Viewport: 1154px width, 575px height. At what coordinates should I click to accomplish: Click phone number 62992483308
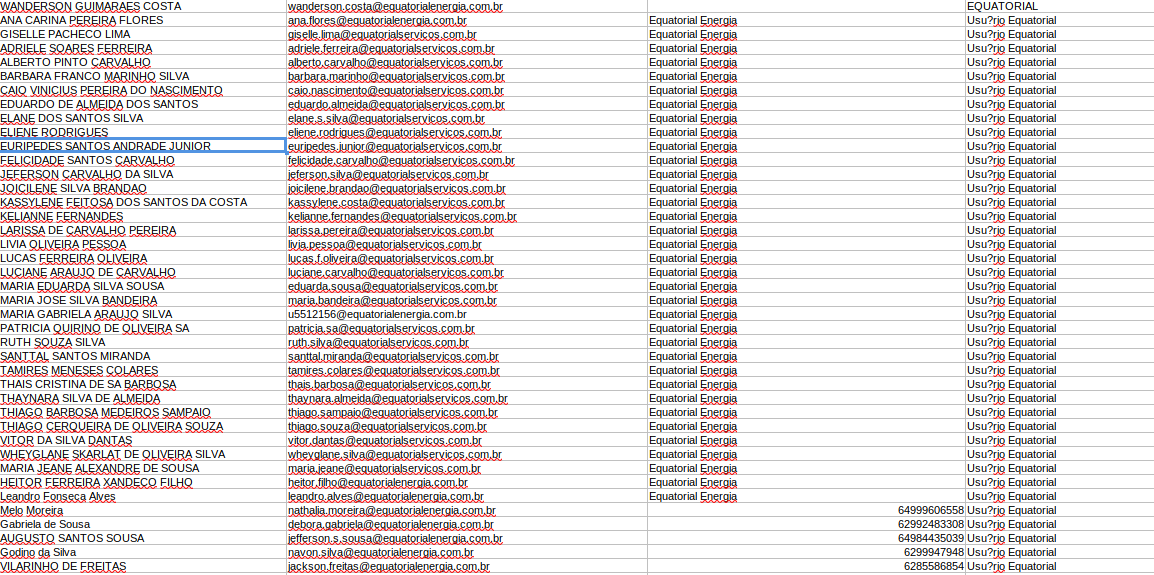930,524
